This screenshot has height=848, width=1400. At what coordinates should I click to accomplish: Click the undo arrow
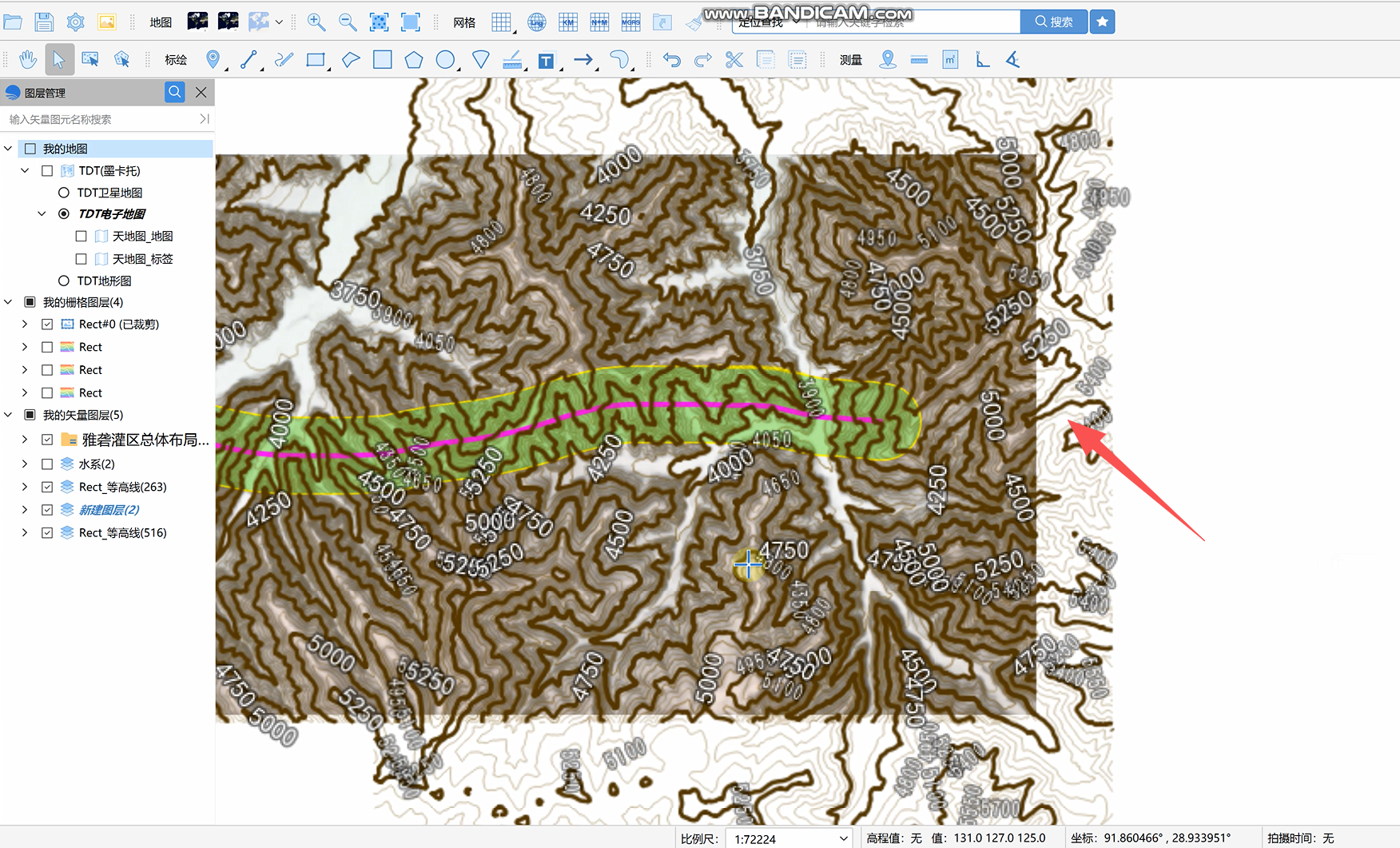672,59
